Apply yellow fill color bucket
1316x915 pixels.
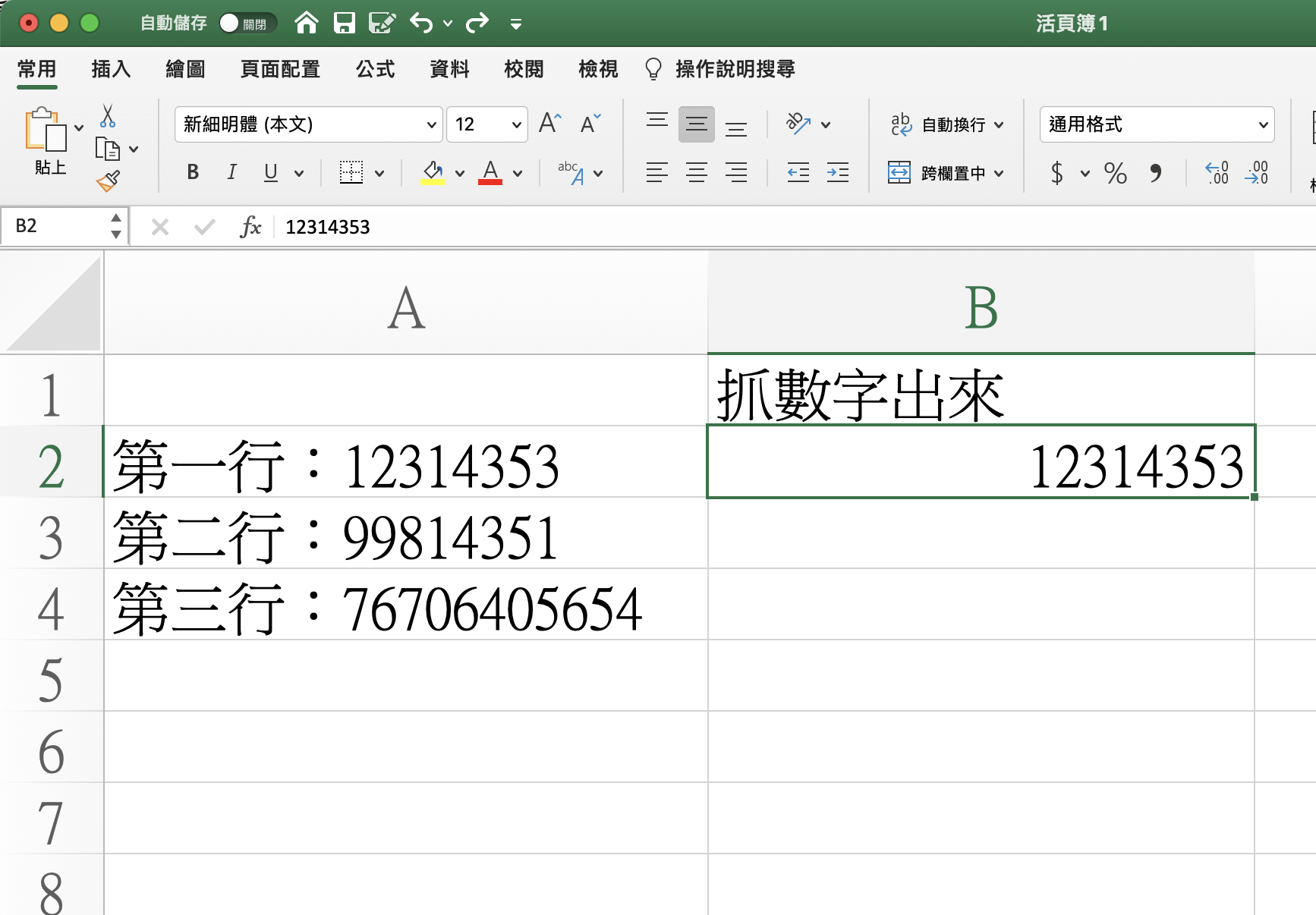(433, 173)
